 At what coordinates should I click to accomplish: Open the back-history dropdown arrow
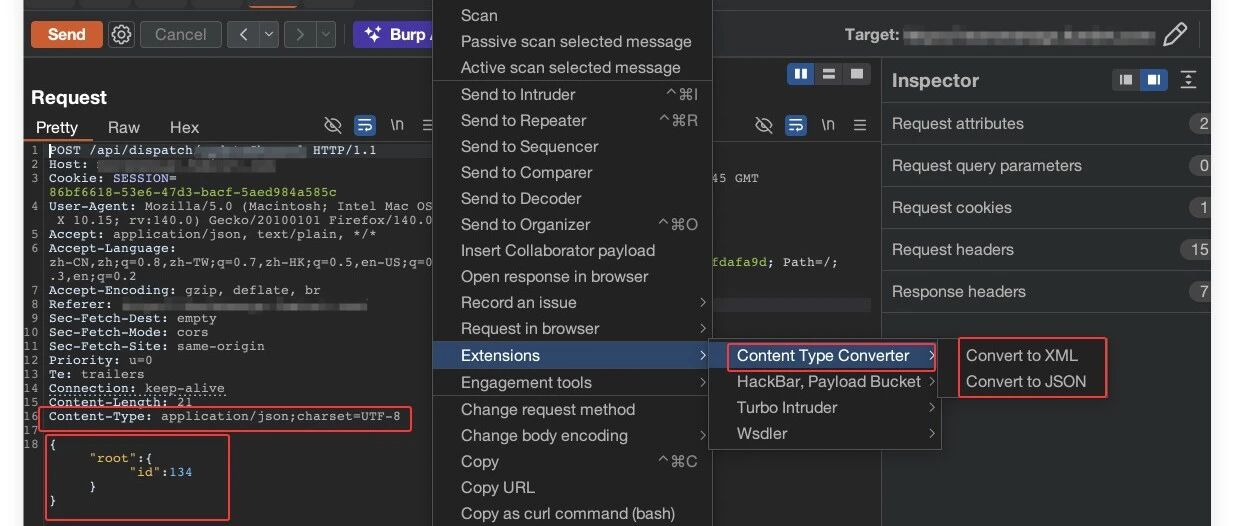(x=269, y=34)
